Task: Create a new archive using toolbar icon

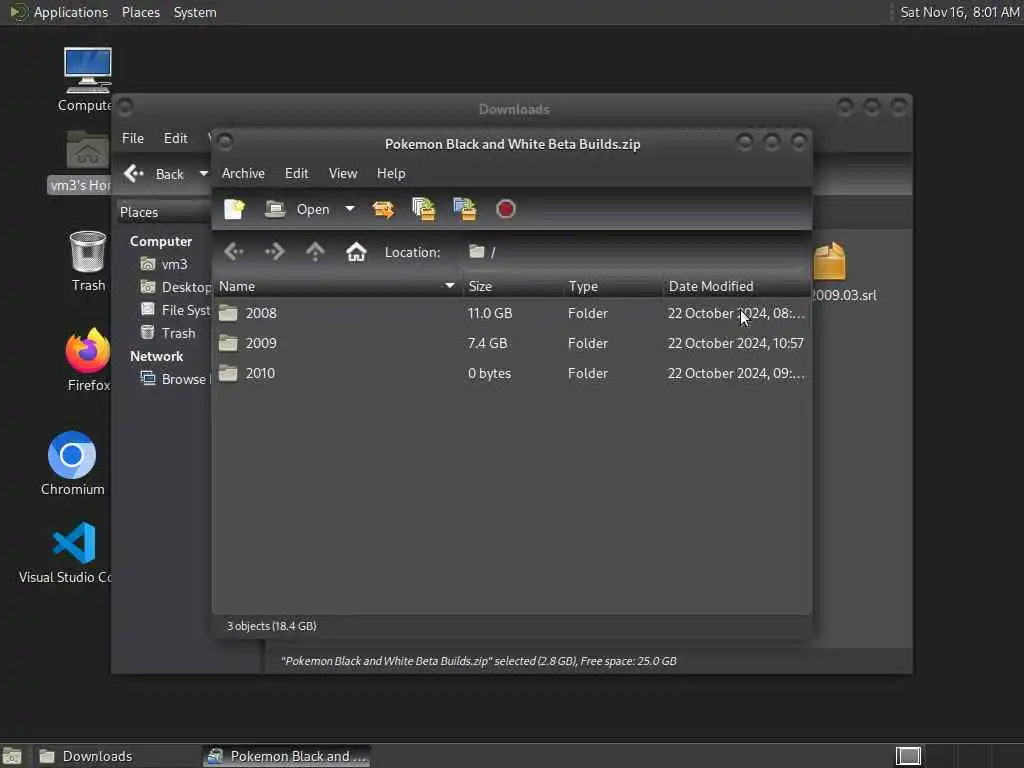Action: point(234,209)
